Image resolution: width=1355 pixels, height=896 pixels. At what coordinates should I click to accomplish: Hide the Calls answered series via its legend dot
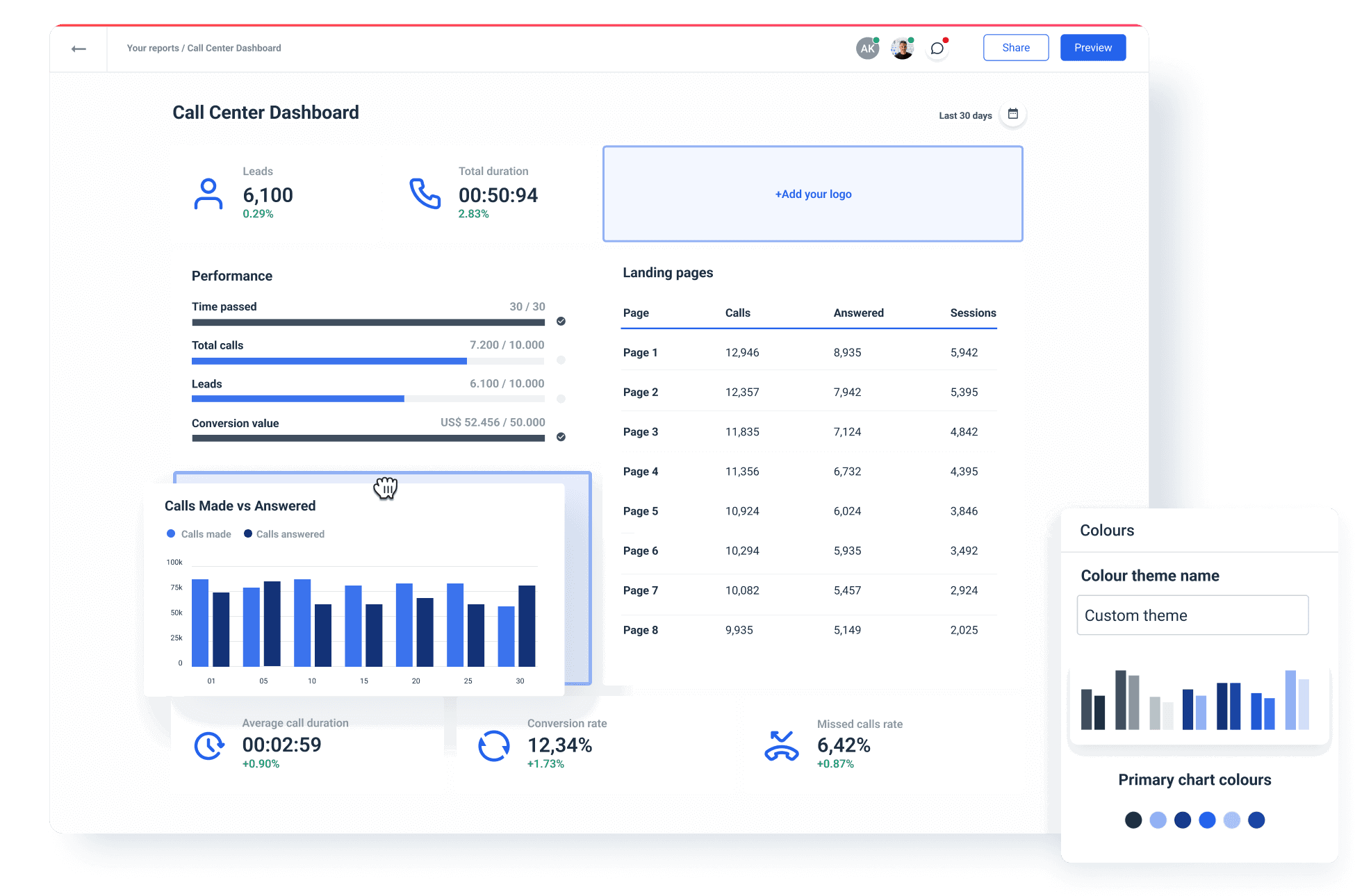click(x=248, y=533)
